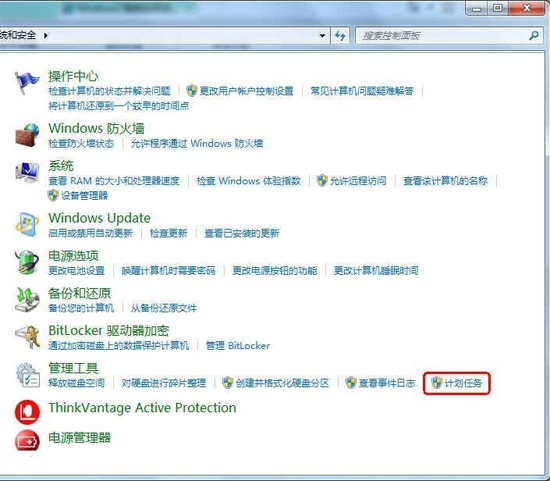This screenshot has width=550, height=481.
Task: Click the shield icon beside 计划任务
Action: [437, 382]
